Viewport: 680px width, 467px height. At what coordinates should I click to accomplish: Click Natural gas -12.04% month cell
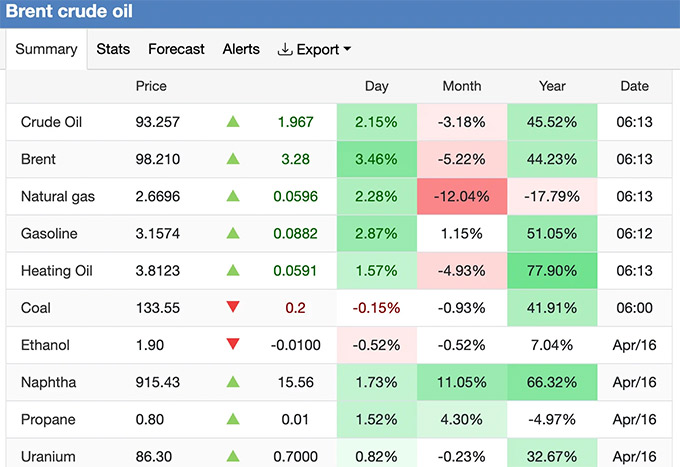point(461,196)
